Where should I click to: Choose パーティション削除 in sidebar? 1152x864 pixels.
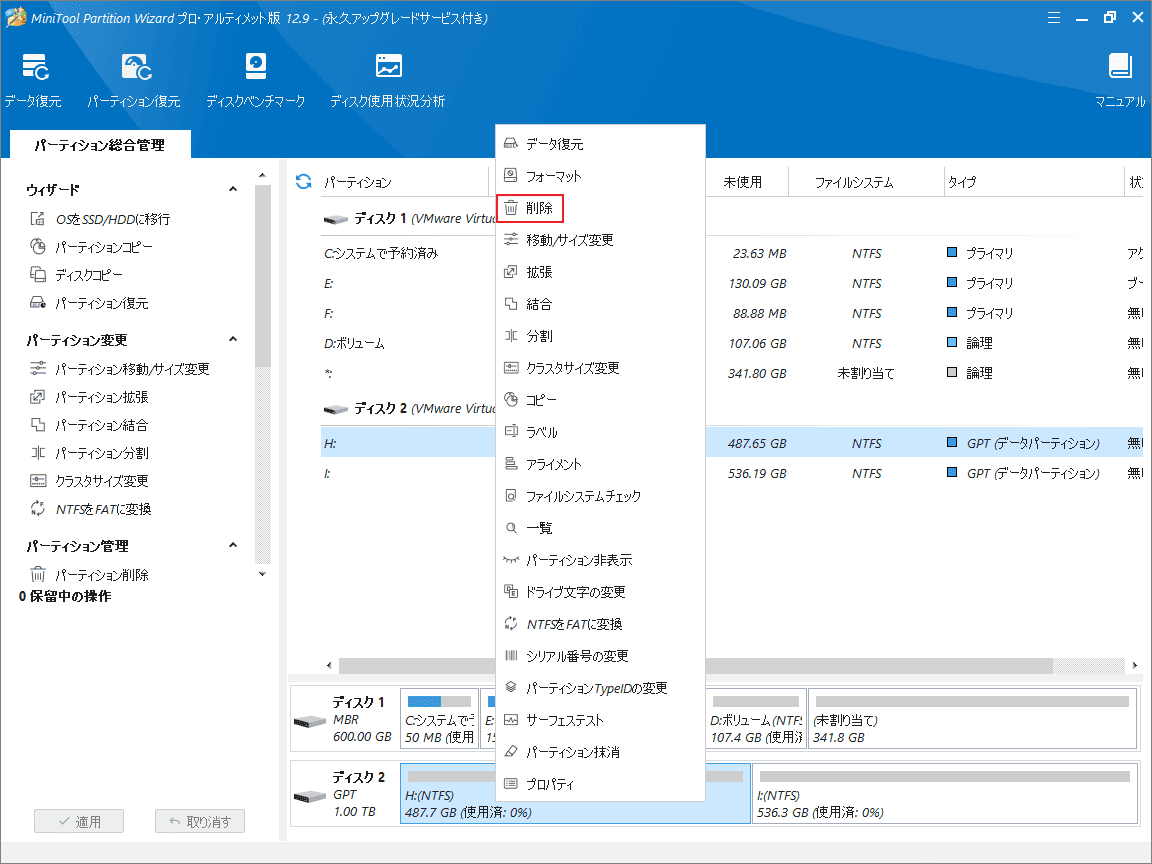[x=89, y=575]
